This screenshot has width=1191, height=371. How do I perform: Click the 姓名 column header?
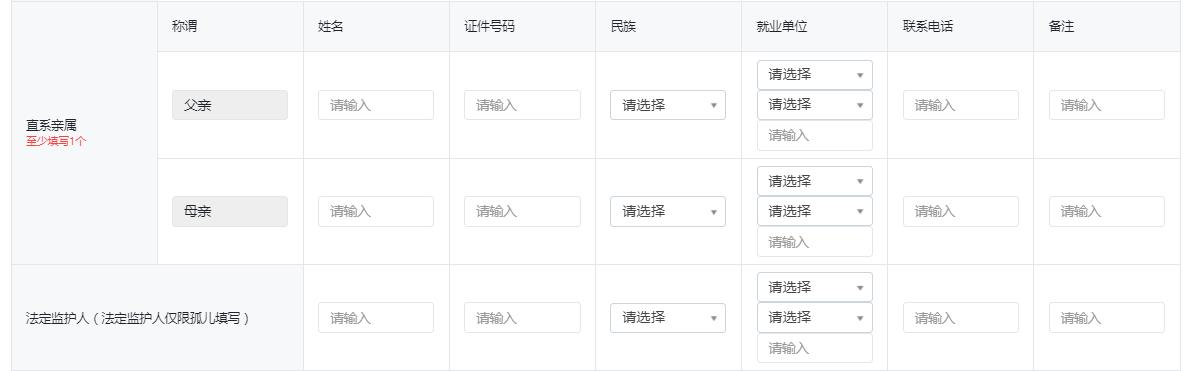click(330, 27)
